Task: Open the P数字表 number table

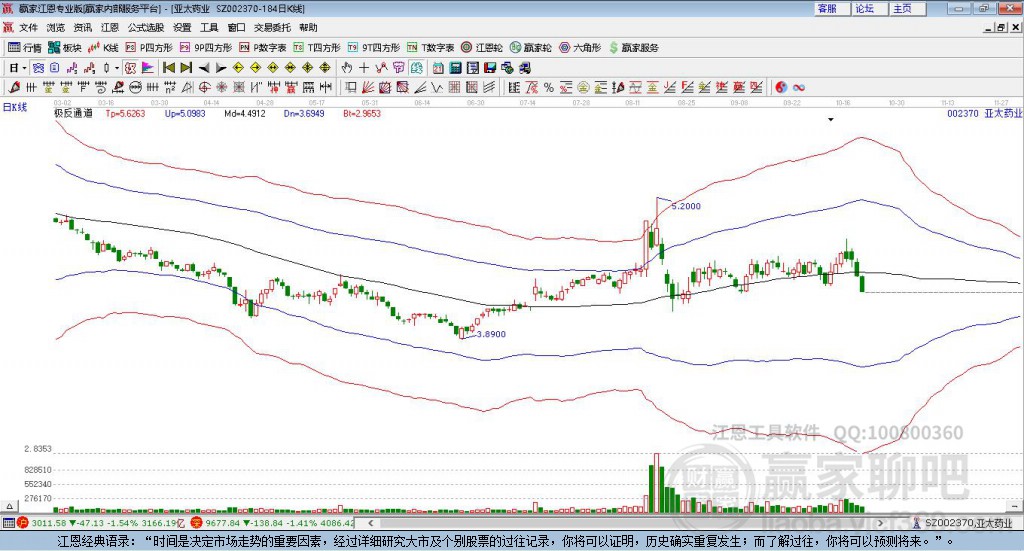Action: coord(263,48)
